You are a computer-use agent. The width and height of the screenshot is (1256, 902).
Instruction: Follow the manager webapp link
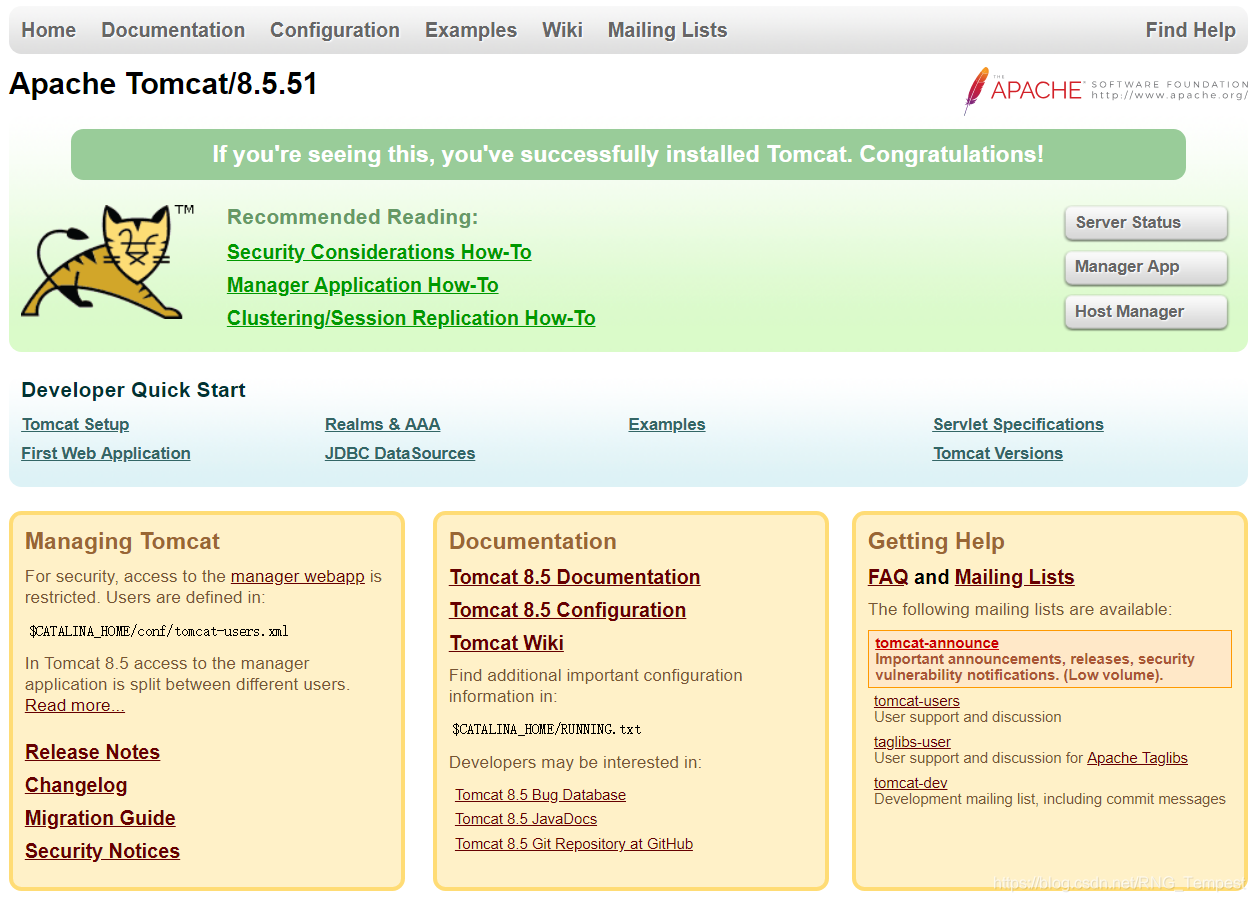pyautogui.click(x=298, y=576)
